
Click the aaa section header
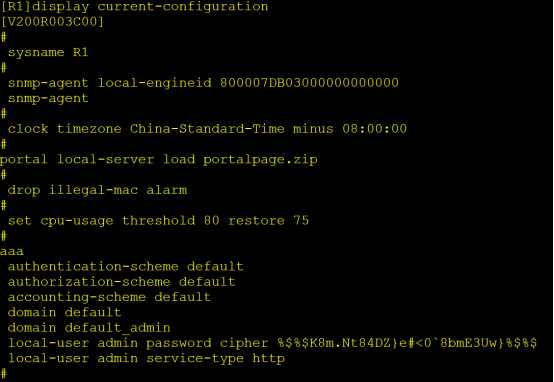click(x=12, y=252)
